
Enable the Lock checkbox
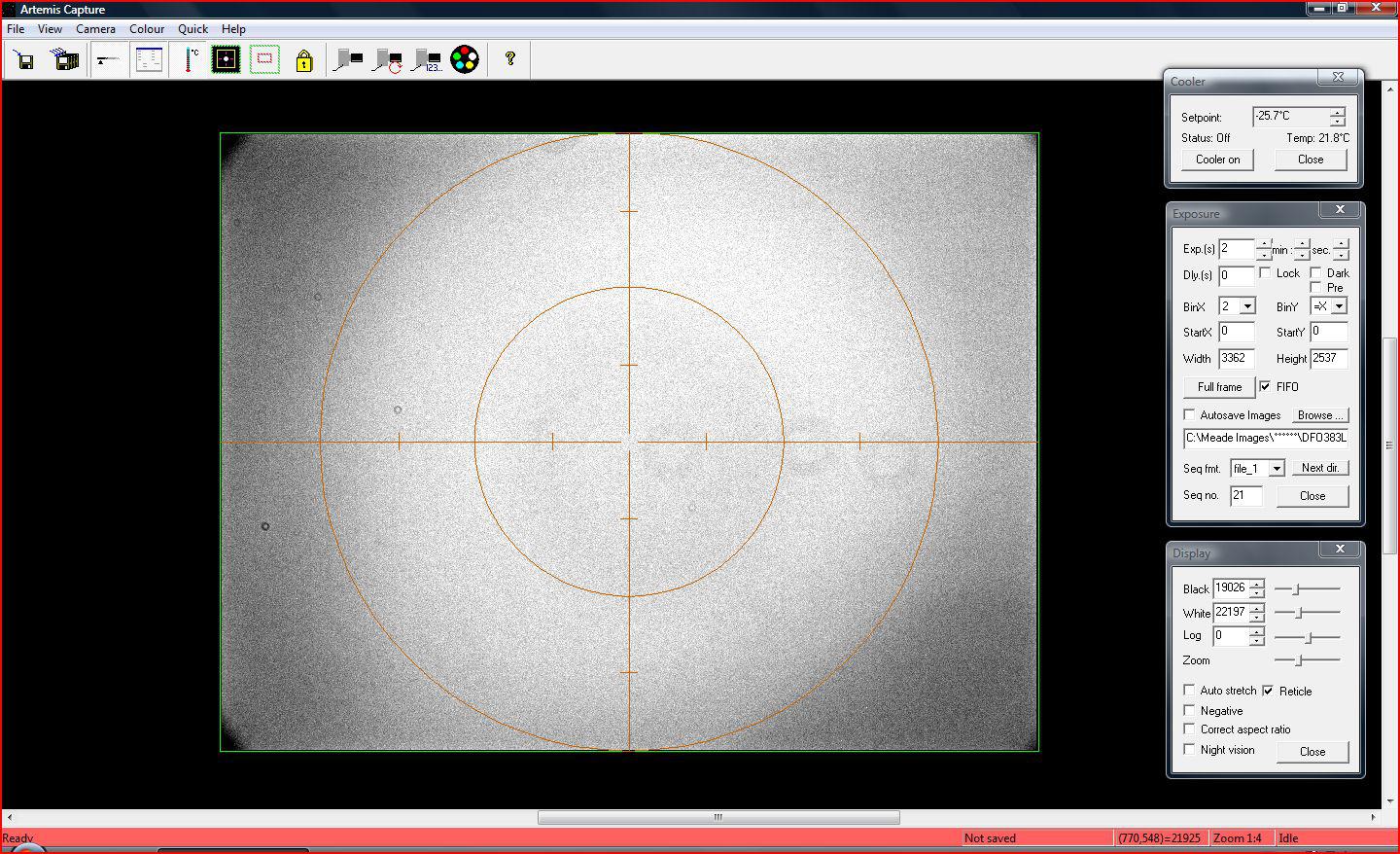point(1265,273)
